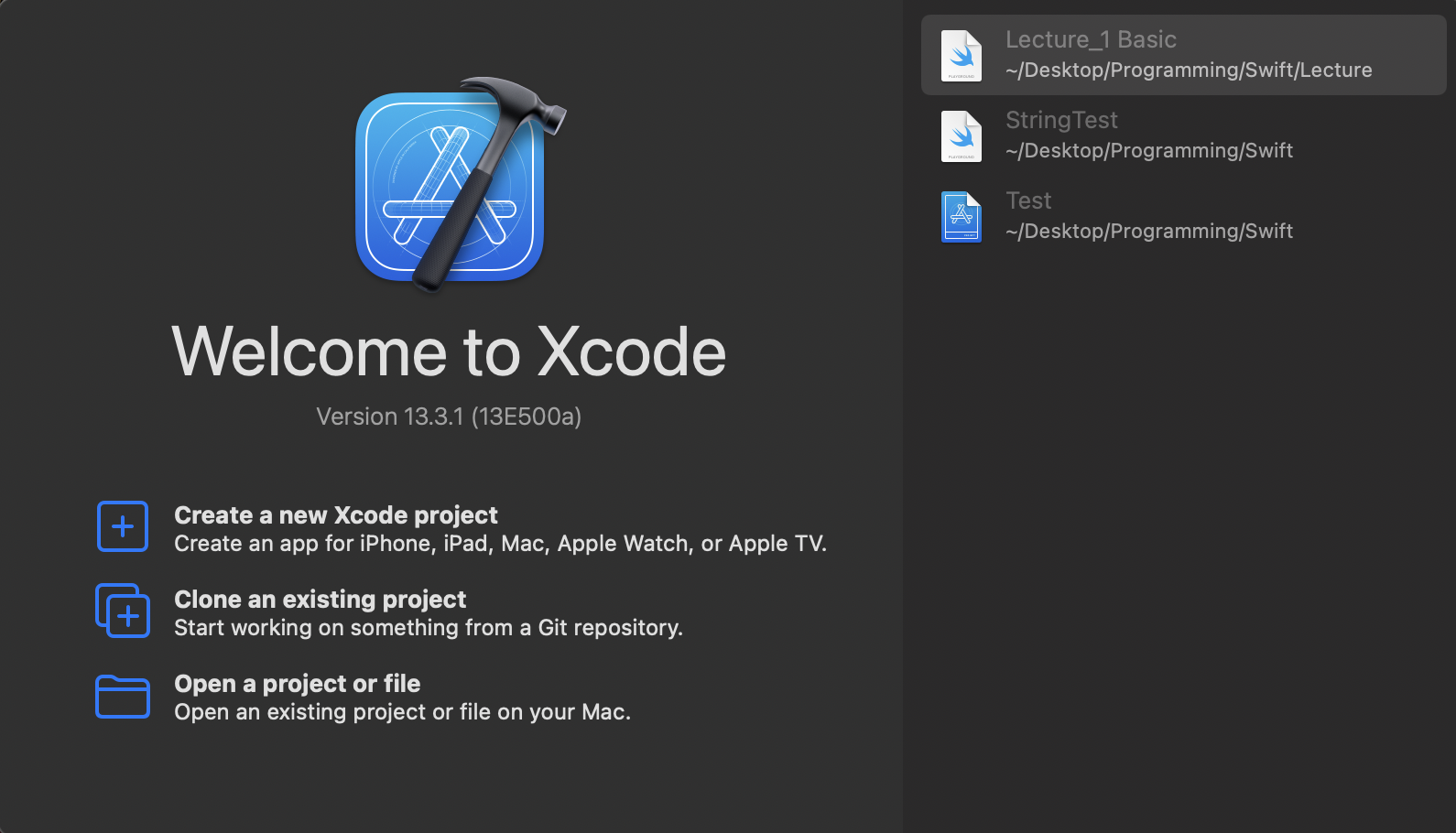Click the Version 13.3.1 (13E500a) text
This screenshot has height=833, width=1456.
(x=449, y=416)
